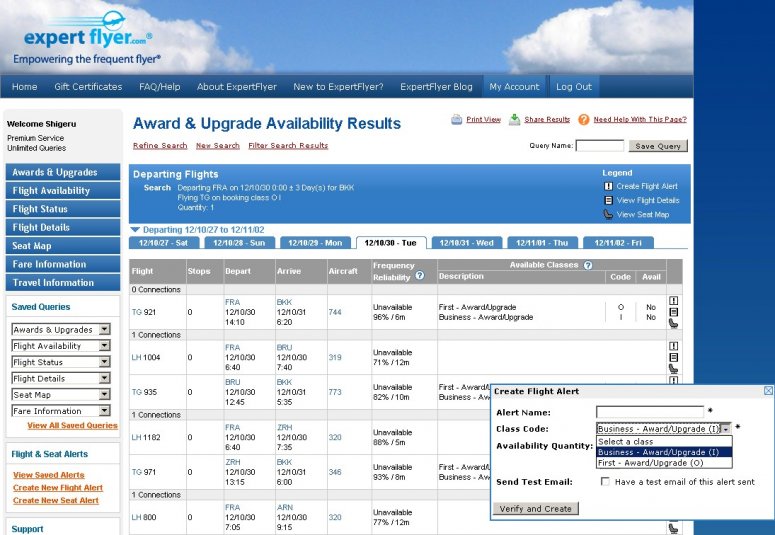775x535 pixels.
Task: Open FAQ/Help in the nav bar
Action: click(x=160, y=87)
